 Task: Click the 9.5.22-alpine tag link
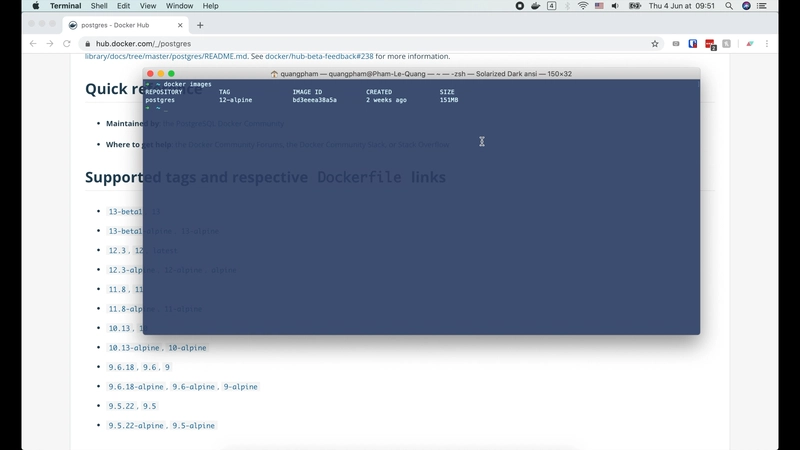(x=136, y=426)
